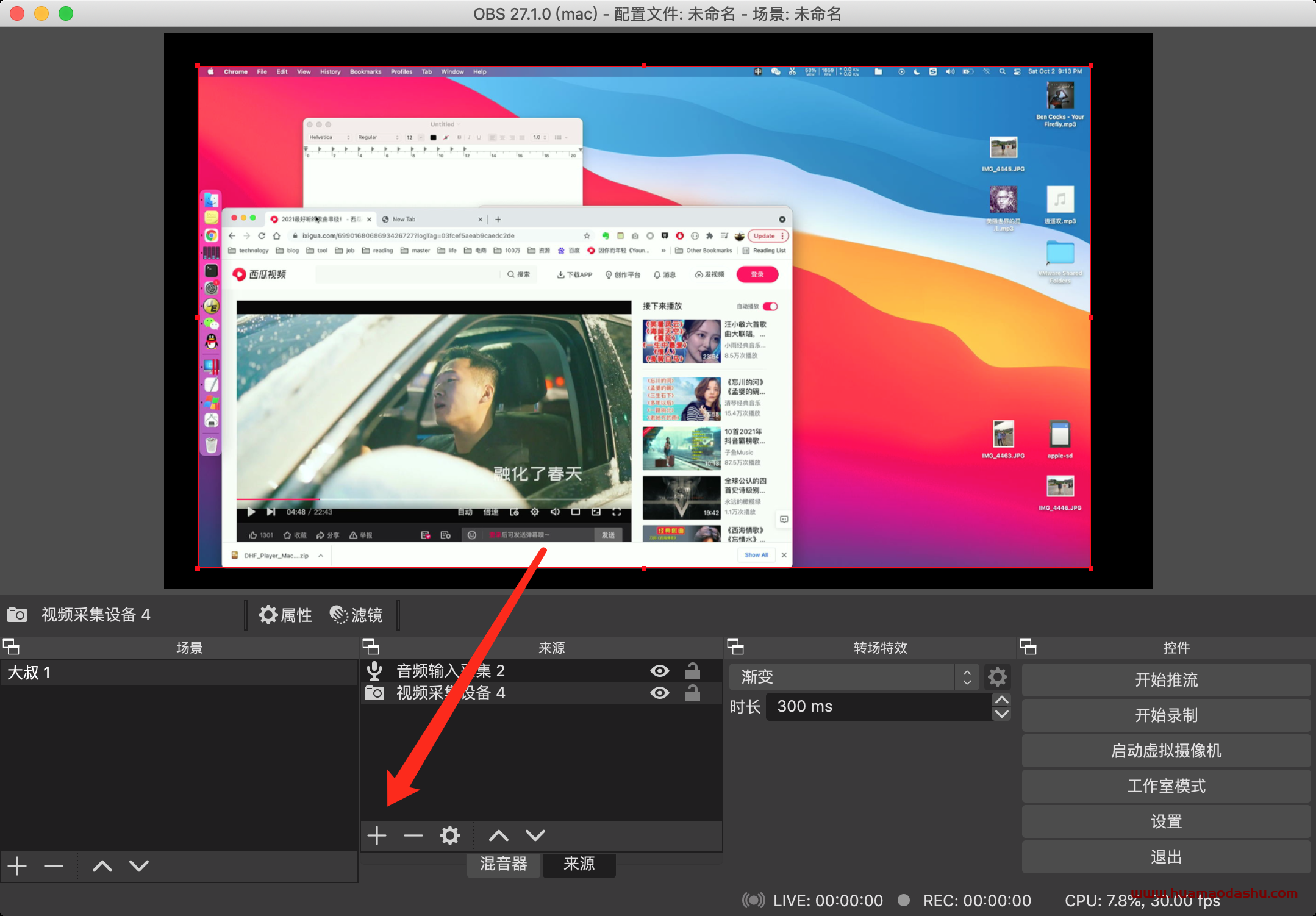
Task: Switch to the 来源 tab
Action: [579, 864]
